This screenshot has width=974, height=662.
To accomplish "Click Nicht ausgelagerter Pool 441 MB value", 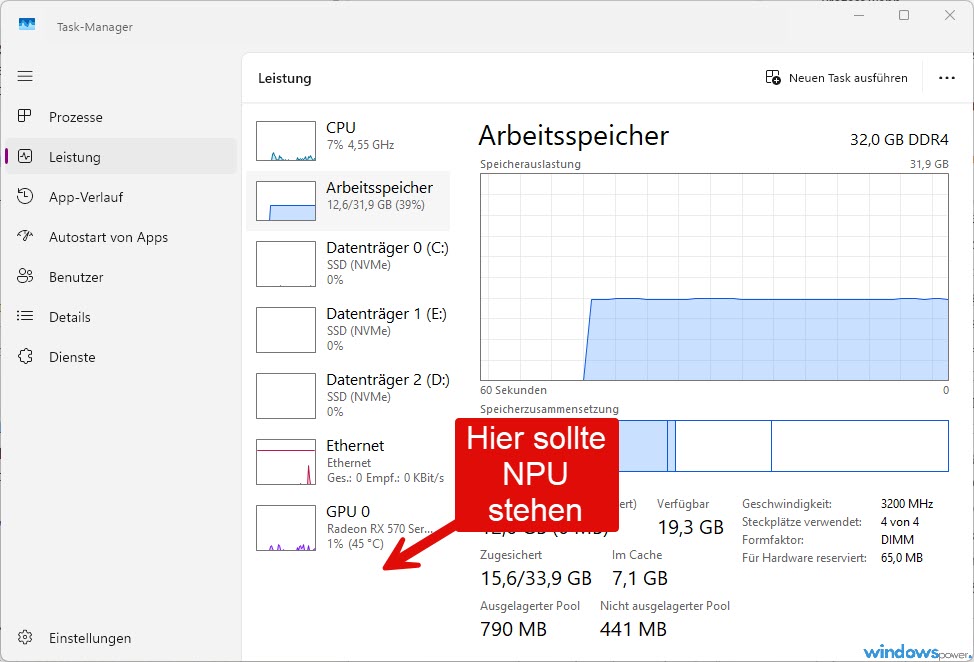I will pos(633,629).
